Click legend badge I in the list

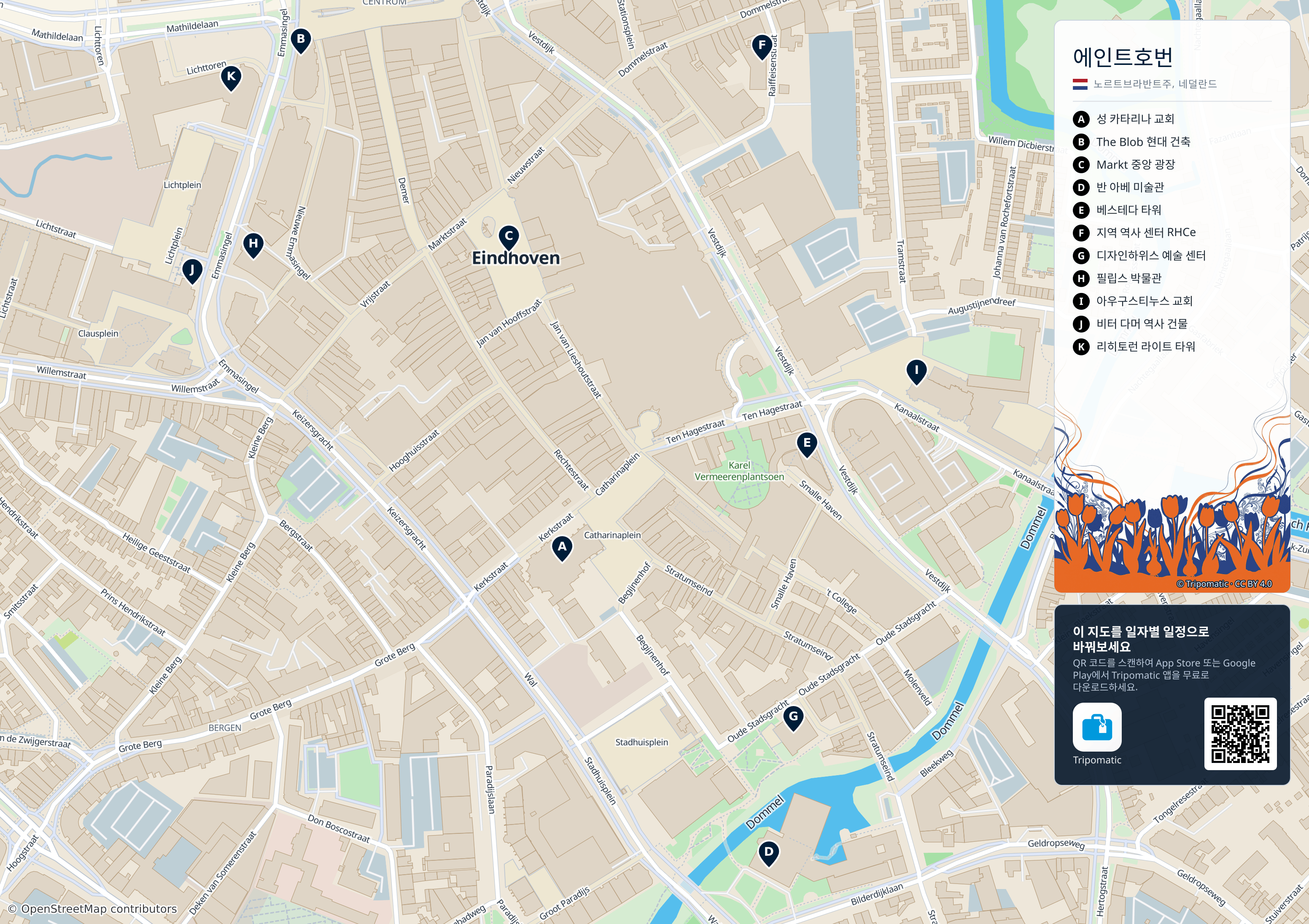pos(1081,301)
